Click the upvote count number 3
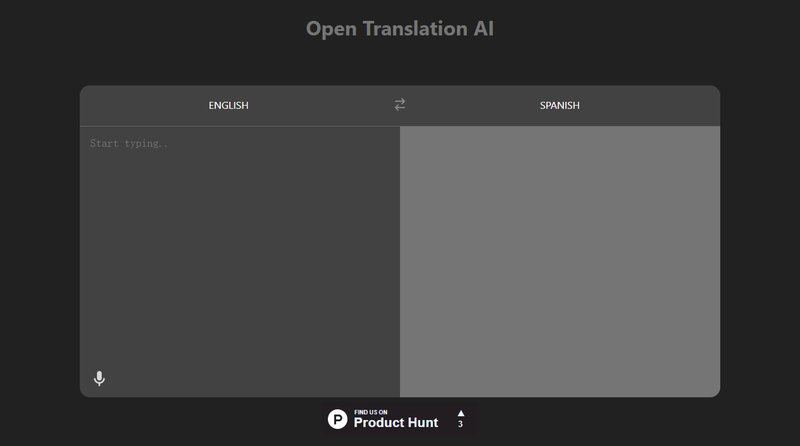This screenshot has height=446, width=800. click(460, 425)
